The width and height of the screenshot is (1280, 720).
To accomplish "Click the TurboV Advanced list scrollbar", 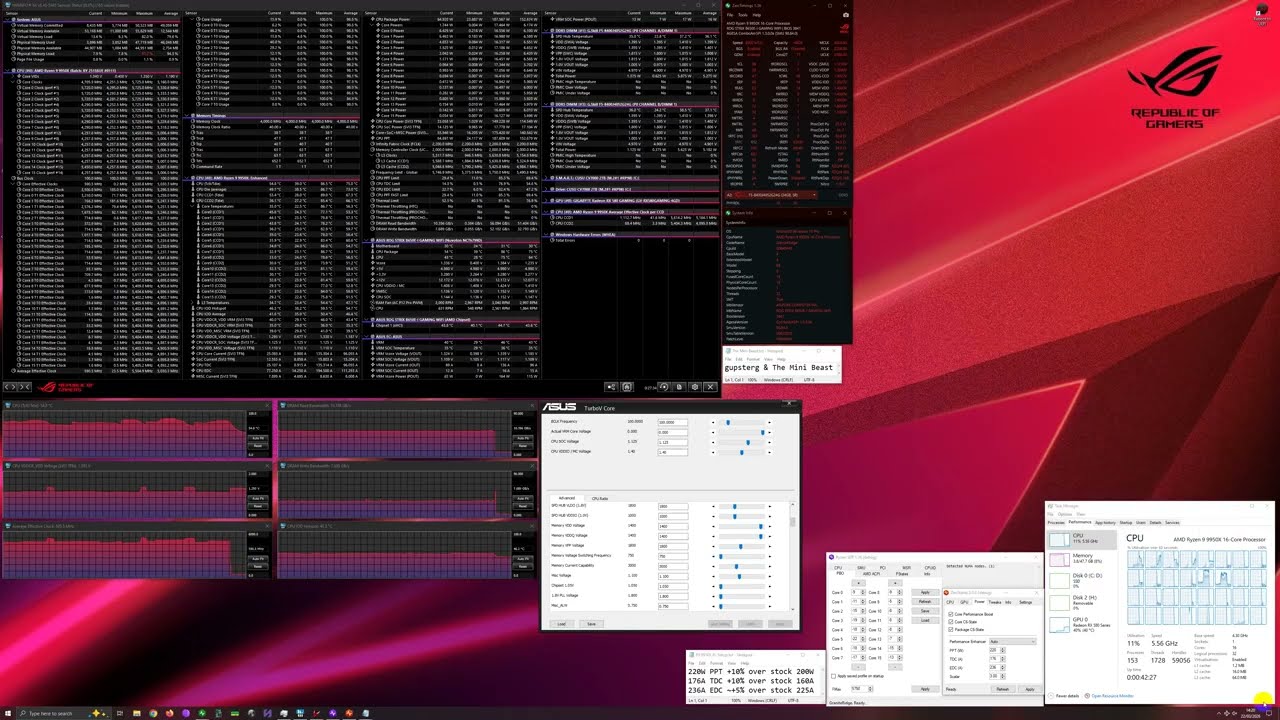I will (793, 521).
